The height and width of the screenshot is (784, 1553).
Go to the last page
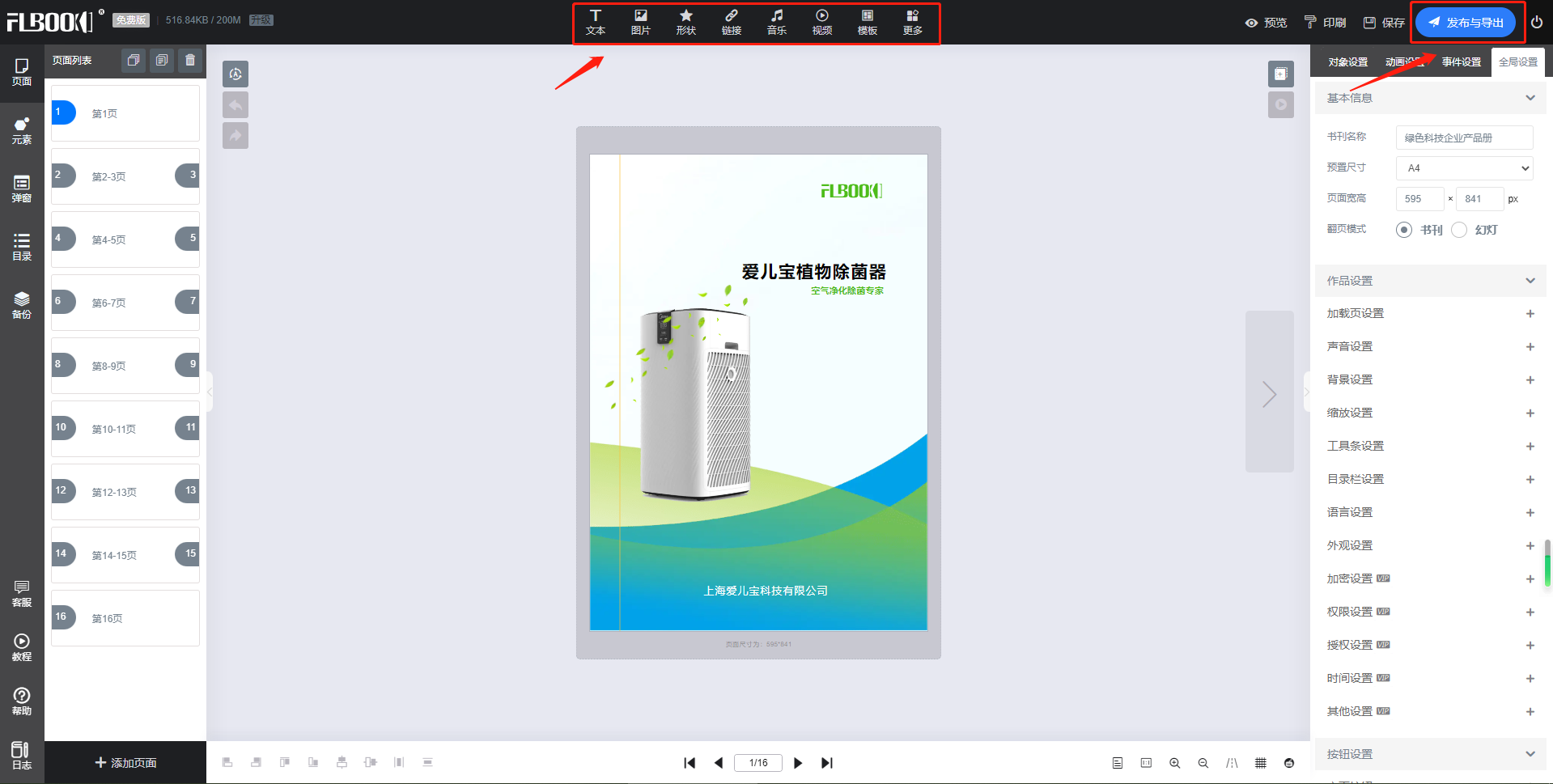(x=826, y=763)
